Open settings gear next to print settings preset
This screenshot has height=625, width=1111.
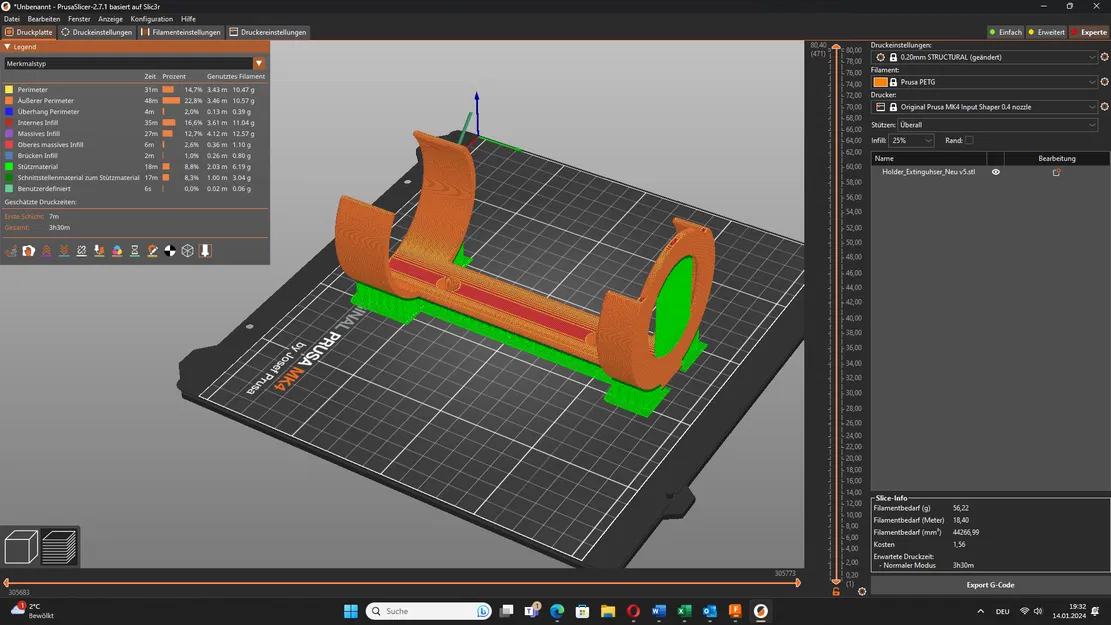[1104, 57]
